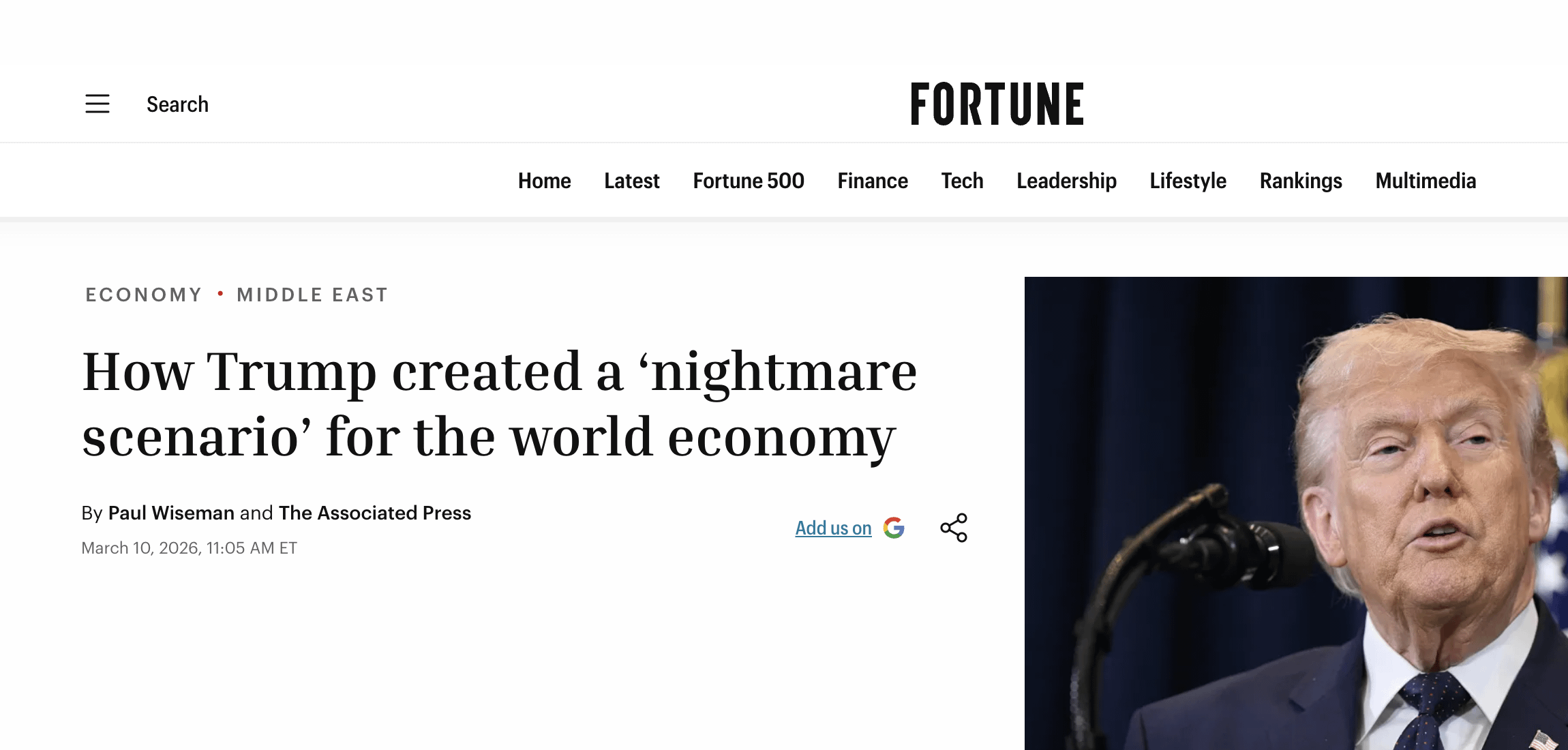
Task: Open The Associated Press author link
Action: tap(374, 513)
